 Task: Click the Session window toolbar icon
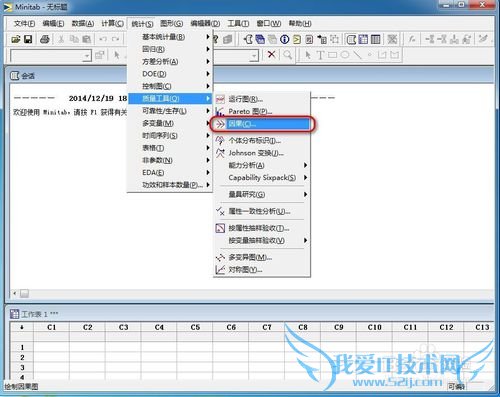tap(351, 39)
